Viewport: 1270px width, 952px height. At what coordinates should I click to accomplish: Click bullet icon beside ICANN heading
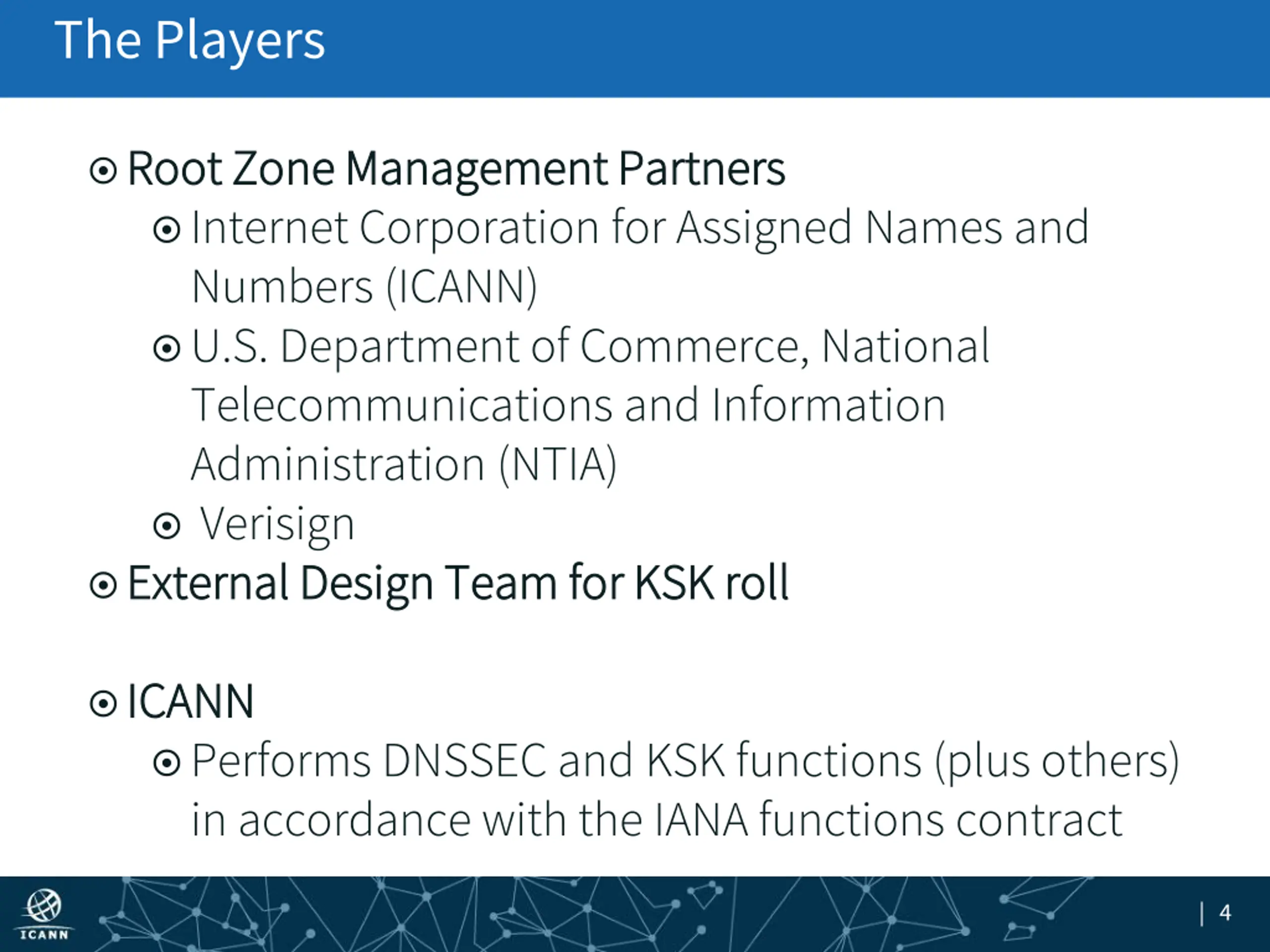(x=103, y=704)
